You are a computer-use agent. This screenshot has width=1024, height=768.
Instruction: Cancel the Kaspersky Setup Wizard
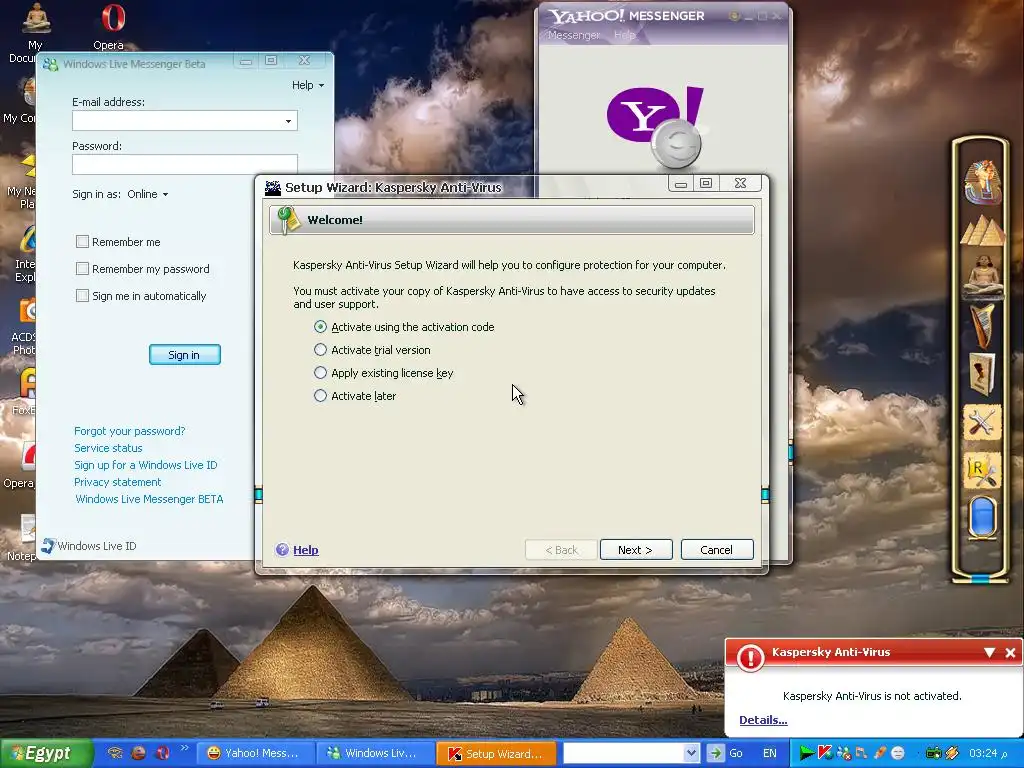(717, 550)
